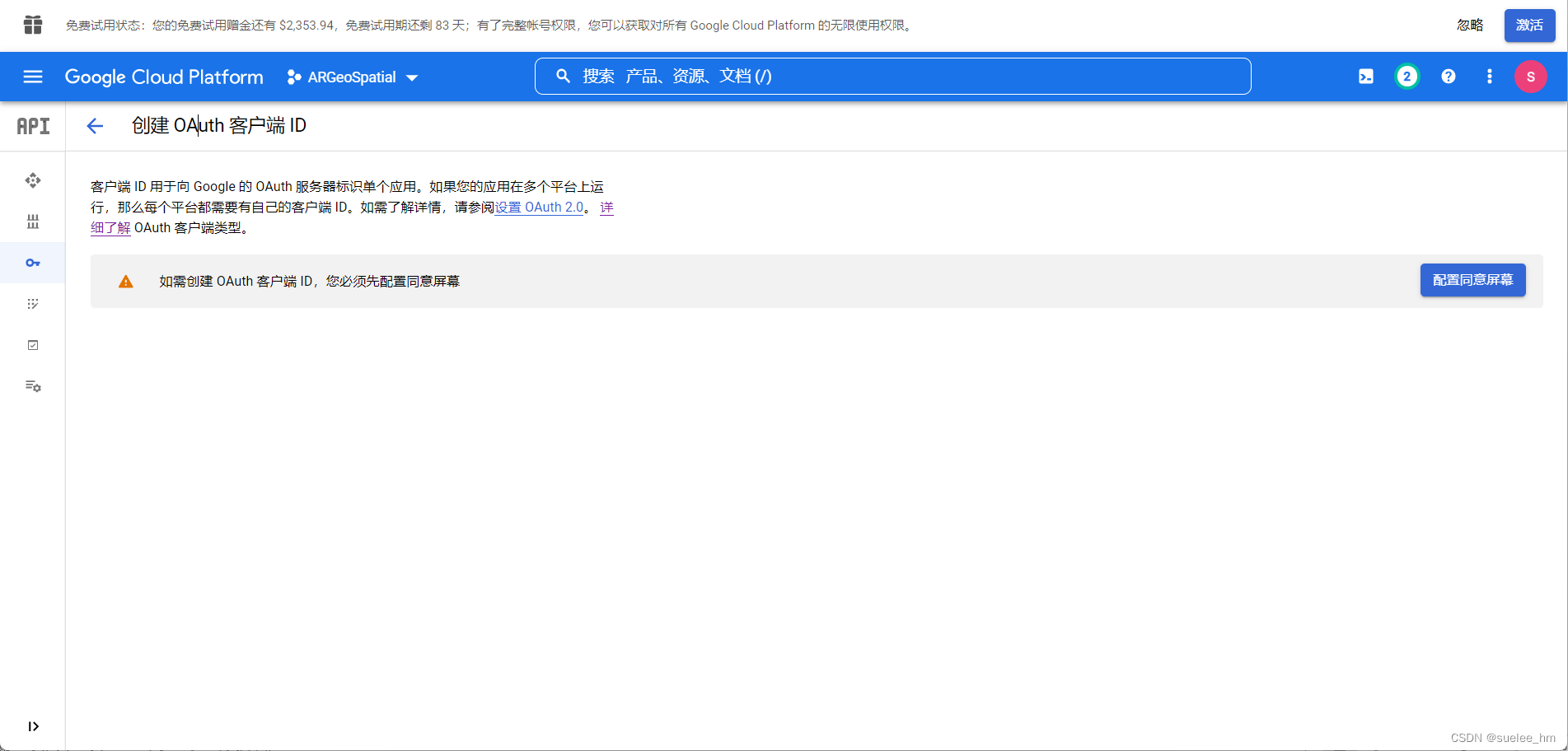1568x751 pixels.
Task: Click 配置同意屏幕 button
Action: pyautogui.click(x=1472, y=280)
